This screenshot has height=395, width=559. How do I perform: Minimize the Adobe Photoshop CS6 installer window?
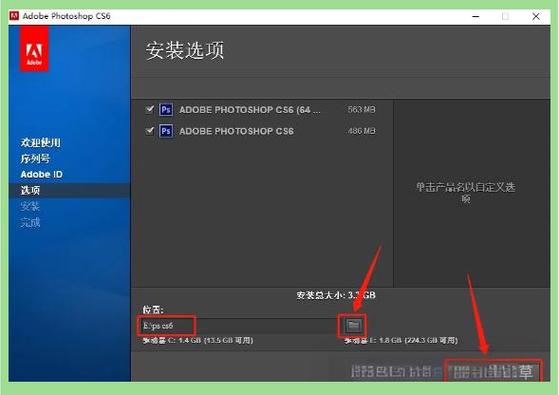pos(476,16)
